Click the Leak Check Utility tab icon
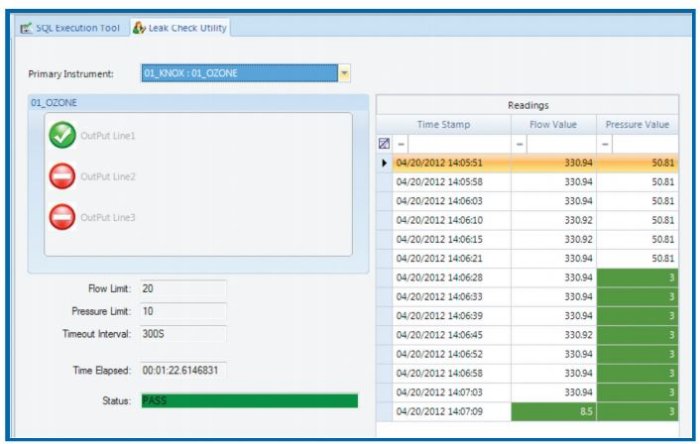The width and height of the screenshot is (700, 444). point(139,28)
